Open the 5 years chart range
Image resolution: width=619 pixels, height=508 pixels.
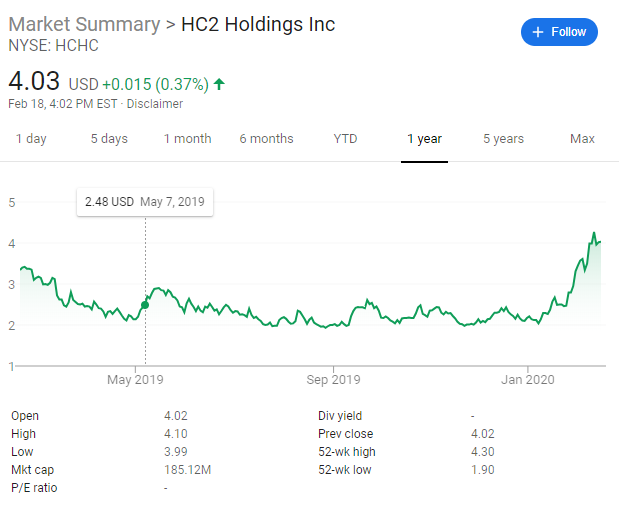pyautogui.click(x=503, y=139)
